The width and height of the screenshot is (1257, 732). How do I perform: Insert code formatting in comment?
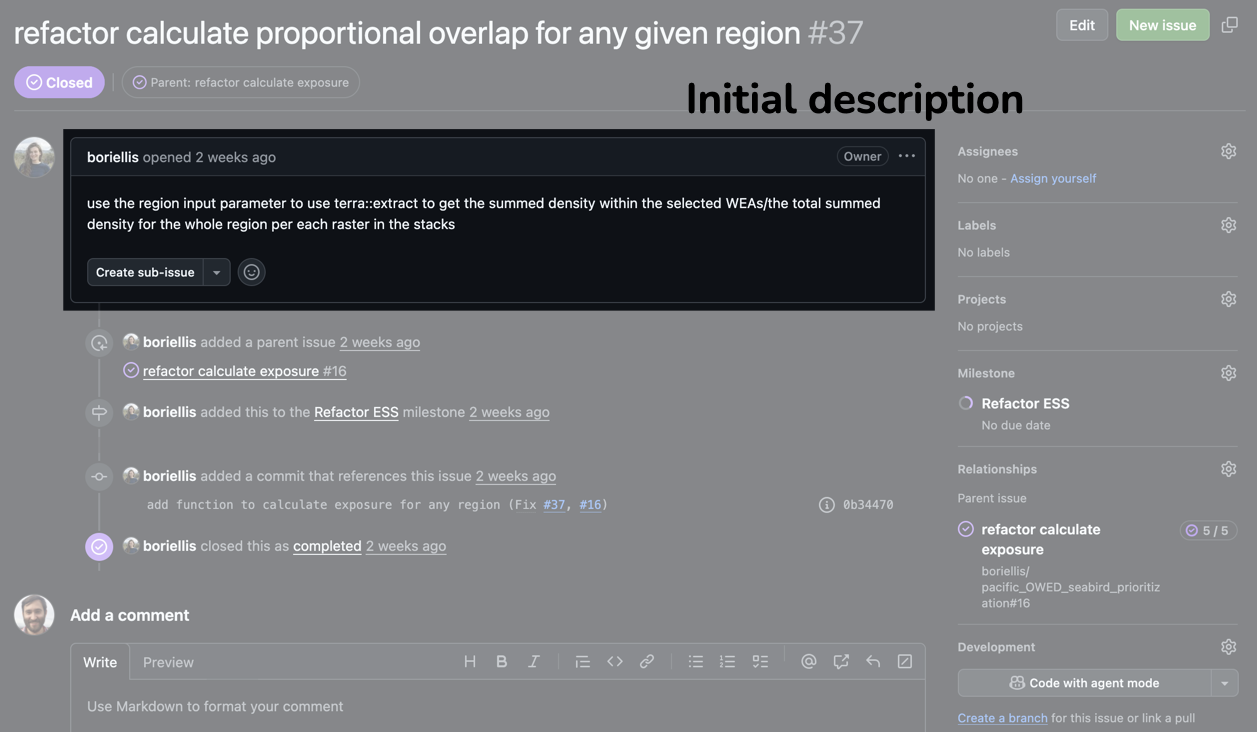tap(614, 662)
